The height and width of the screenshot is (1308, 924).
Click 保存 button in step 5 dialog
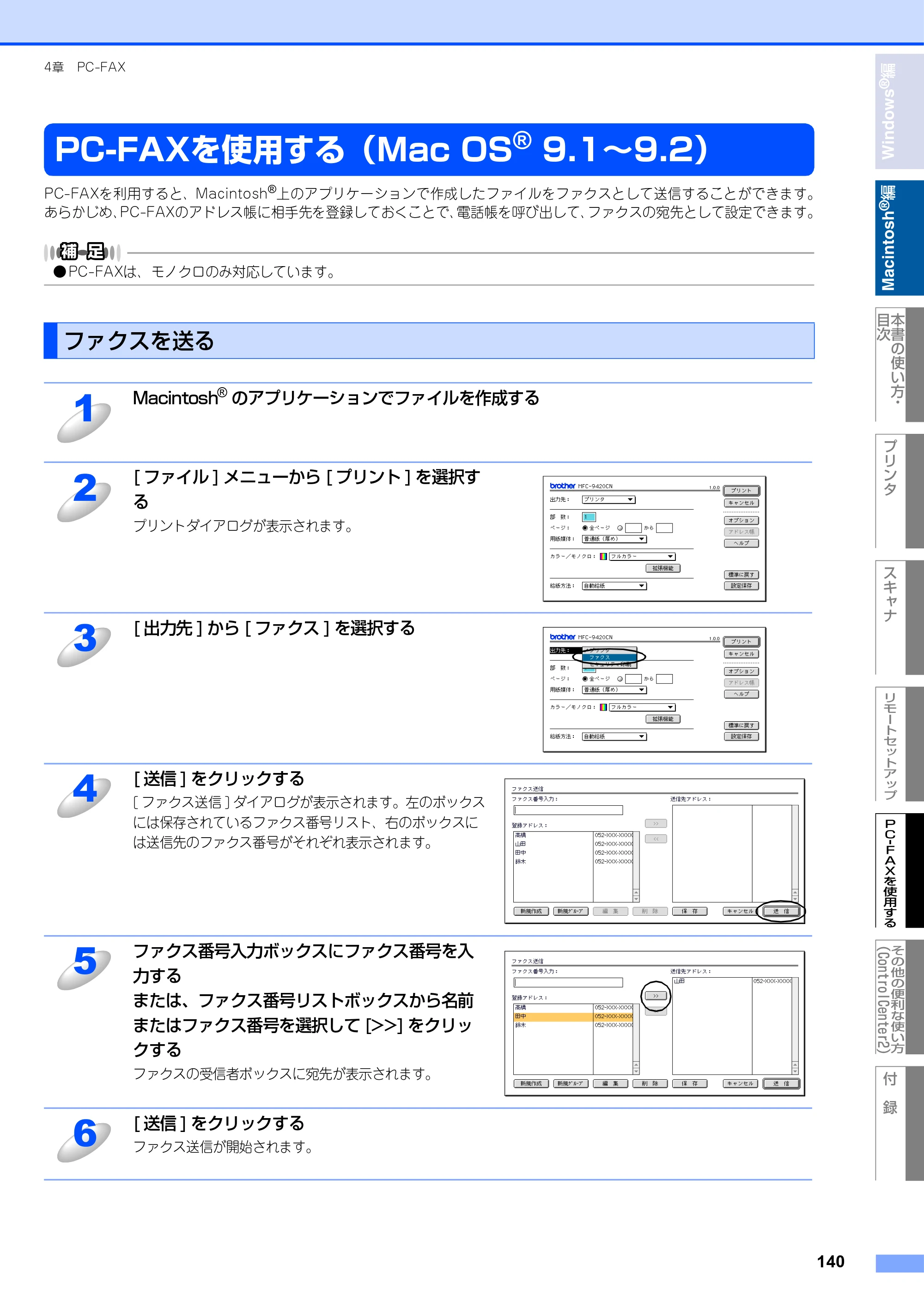coord(690,1083)
